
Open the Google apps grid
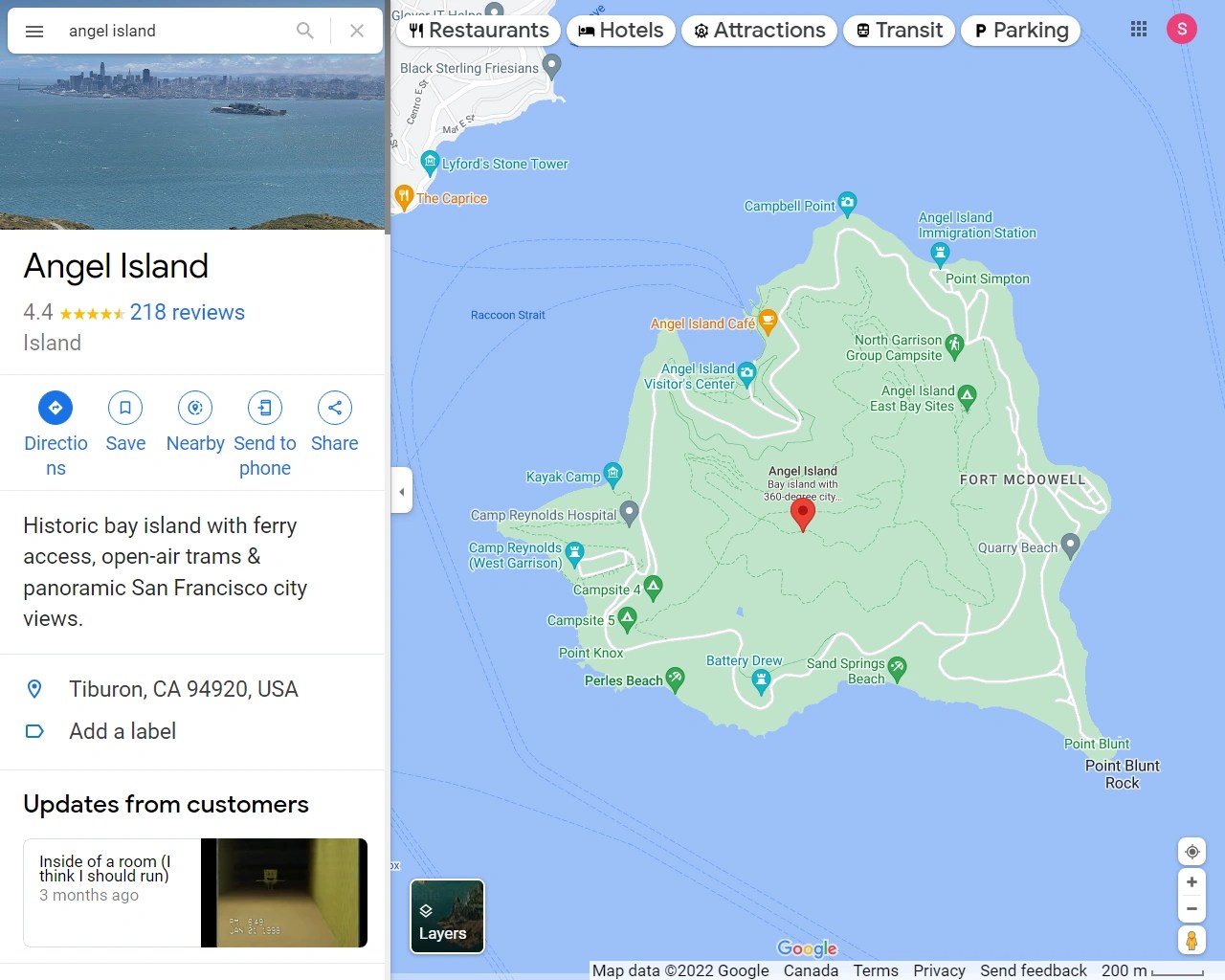1139,29
